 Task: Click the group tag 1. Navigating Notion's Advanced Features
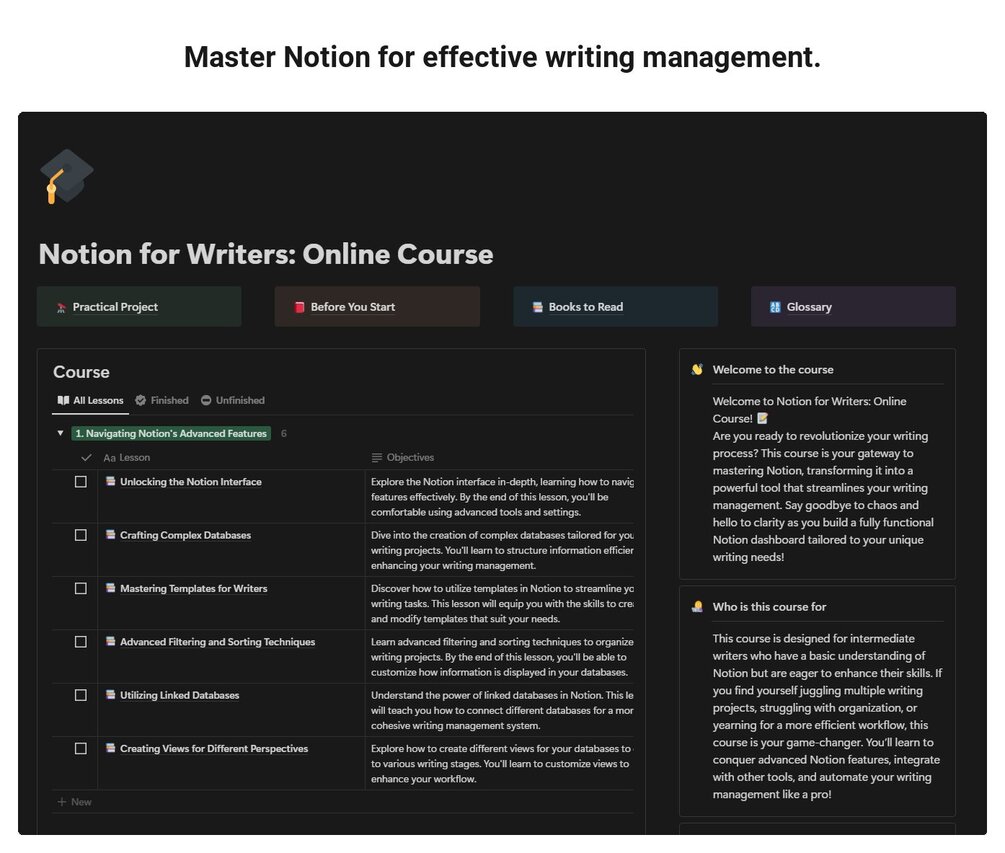(x=170, y=433)
